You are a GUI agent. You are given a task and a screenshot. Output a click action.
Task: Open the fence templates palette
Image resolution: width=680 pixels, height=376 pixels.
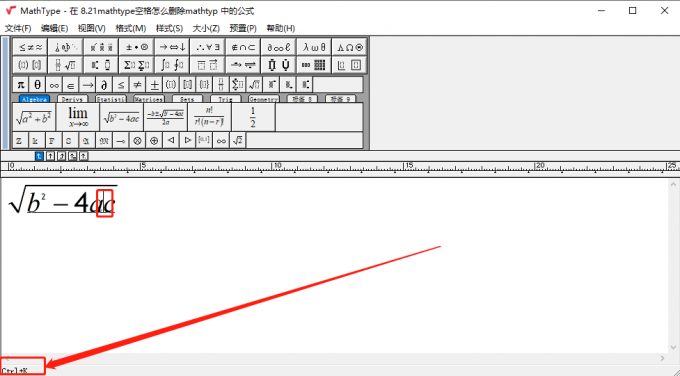30,65
